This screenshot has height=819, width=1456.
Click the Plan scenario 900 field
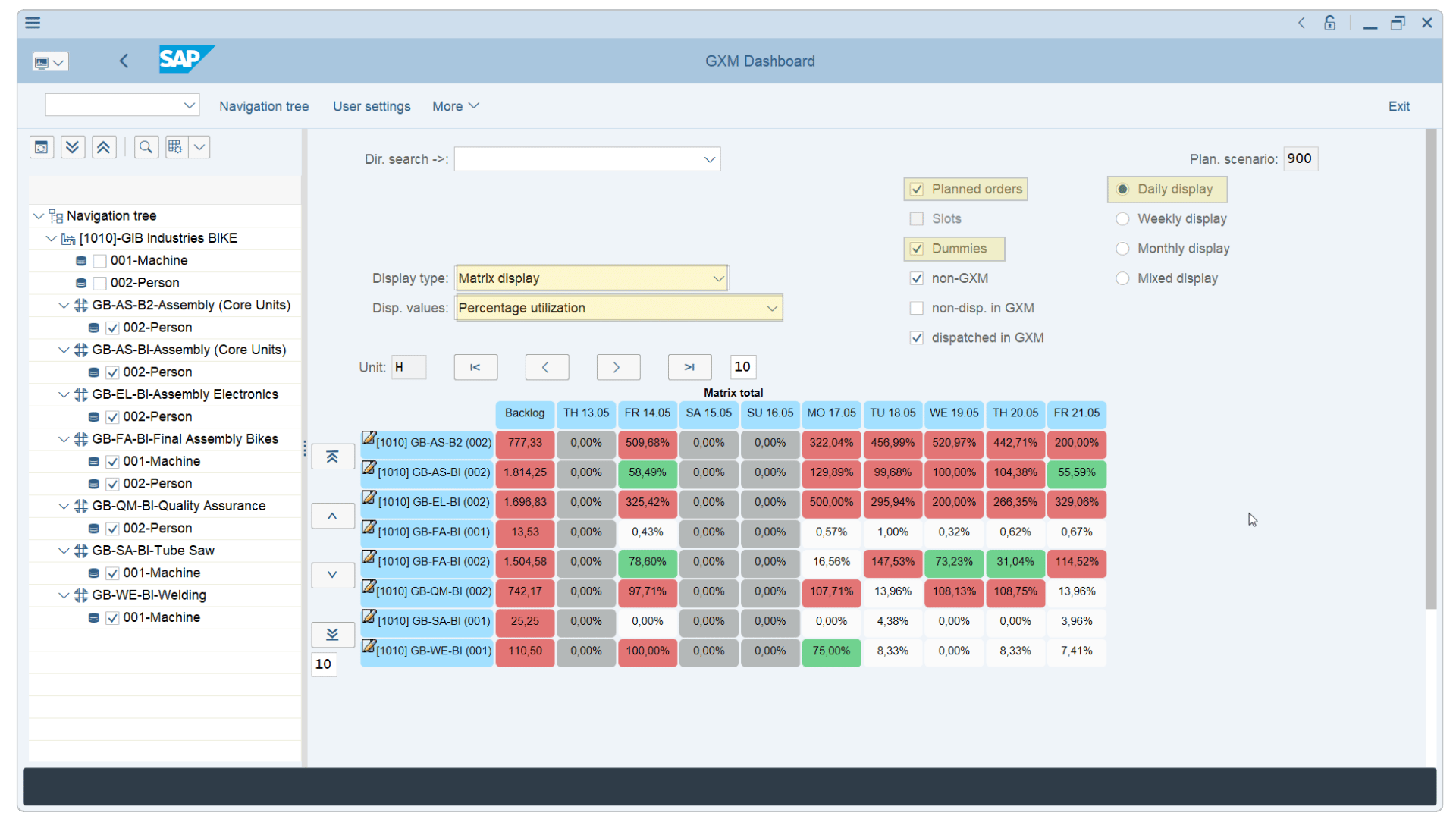pyautogui.click(x=1300, y=158)
